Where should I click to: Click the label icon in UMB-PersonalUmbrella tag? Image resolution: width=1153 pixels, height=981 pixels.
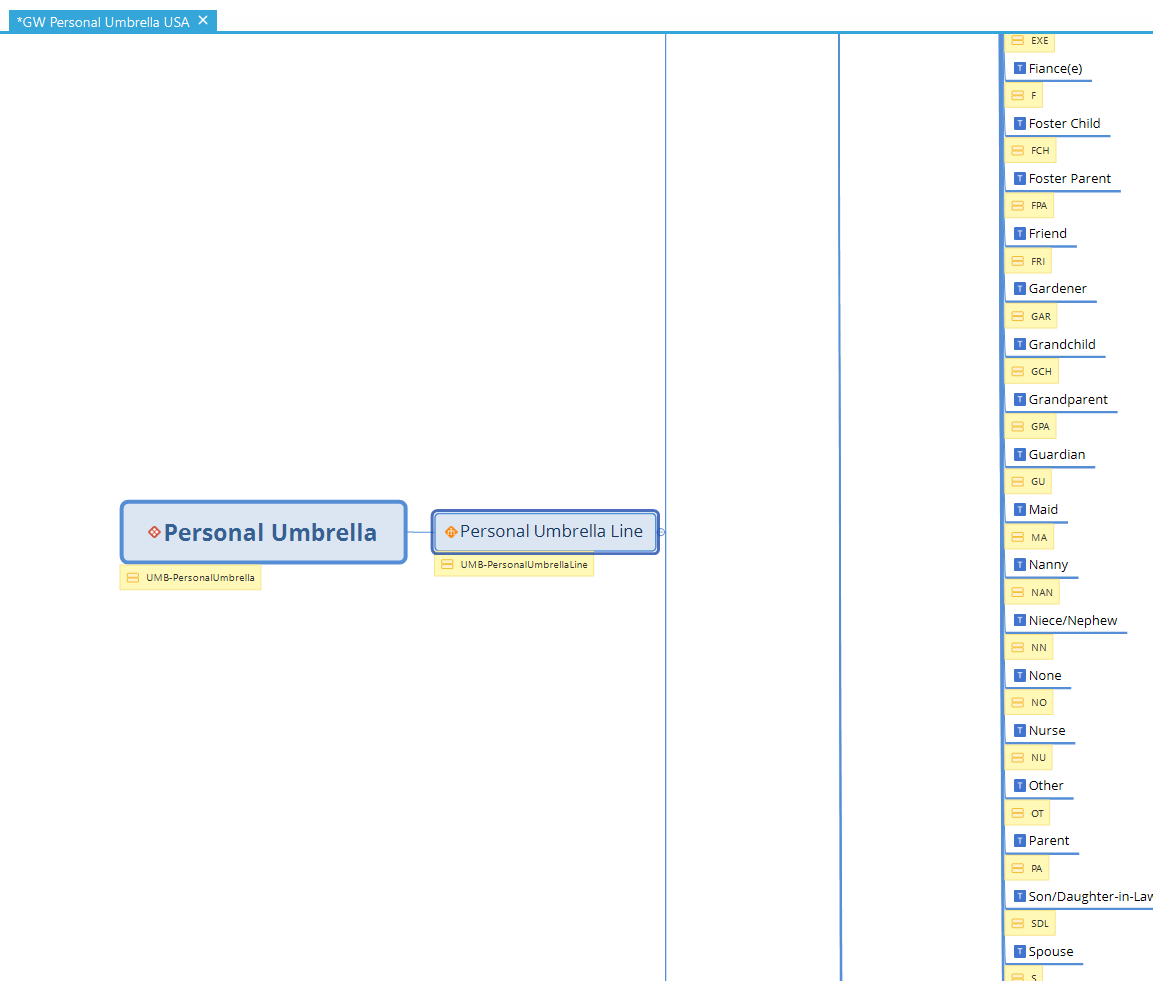133,578
